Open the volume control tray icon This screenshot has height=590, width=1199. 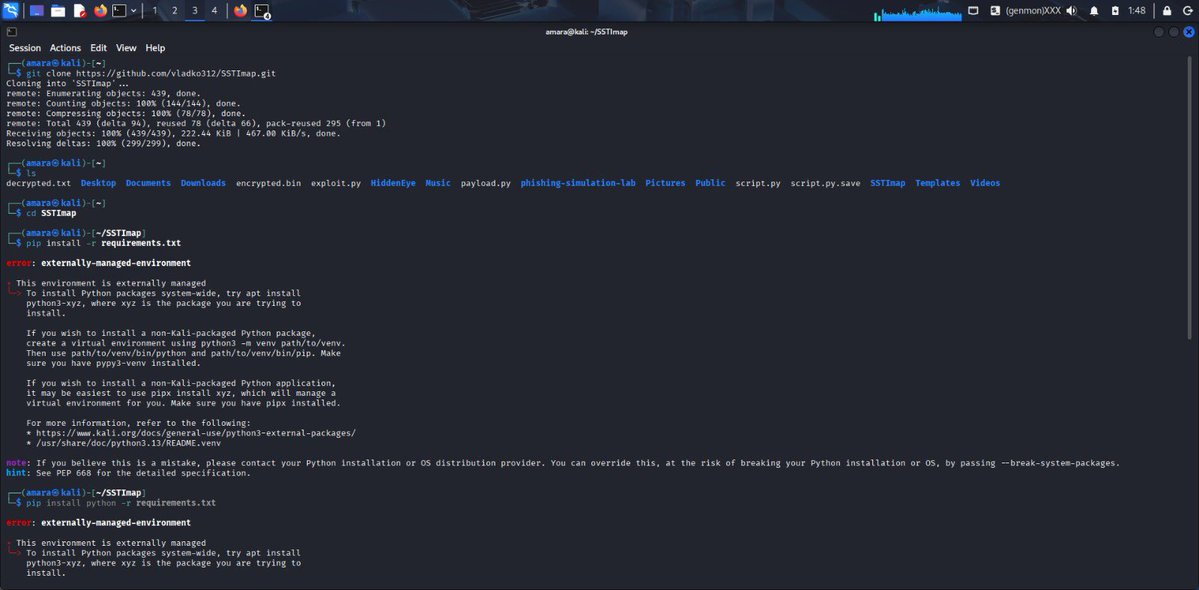pos(1071,11)
